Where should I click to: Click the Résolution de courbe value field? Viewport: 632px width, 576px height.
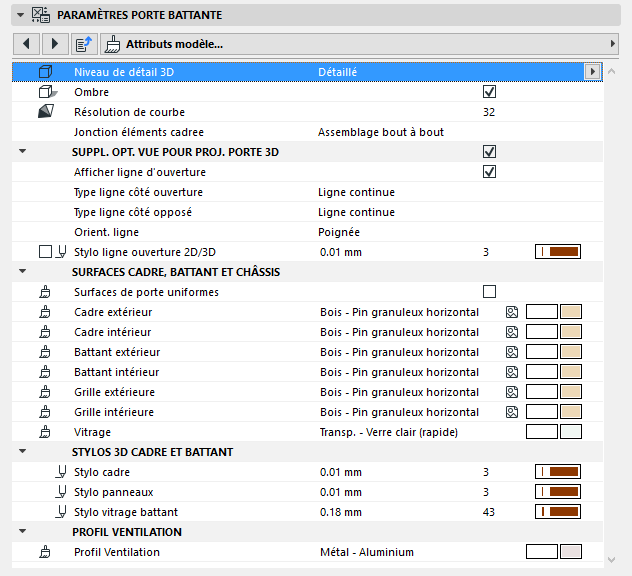[x=489, y=112]
